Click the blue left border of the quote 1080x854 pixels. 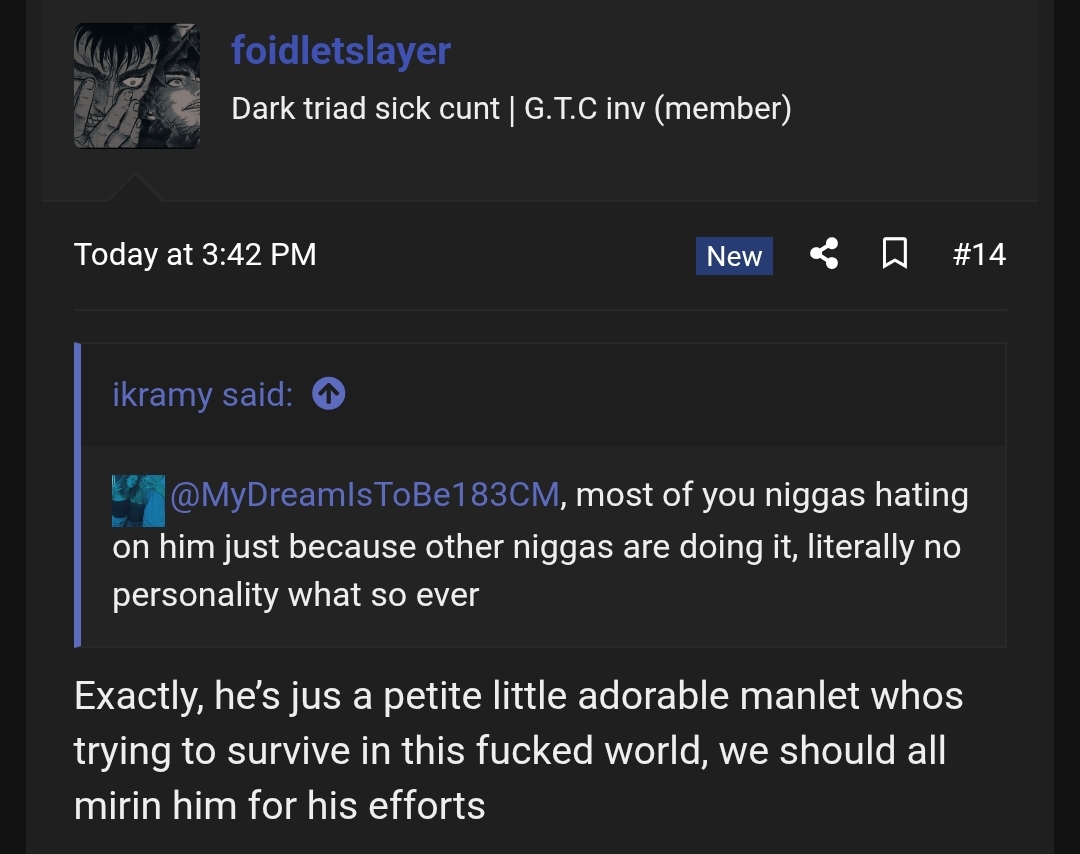[78, 495]
